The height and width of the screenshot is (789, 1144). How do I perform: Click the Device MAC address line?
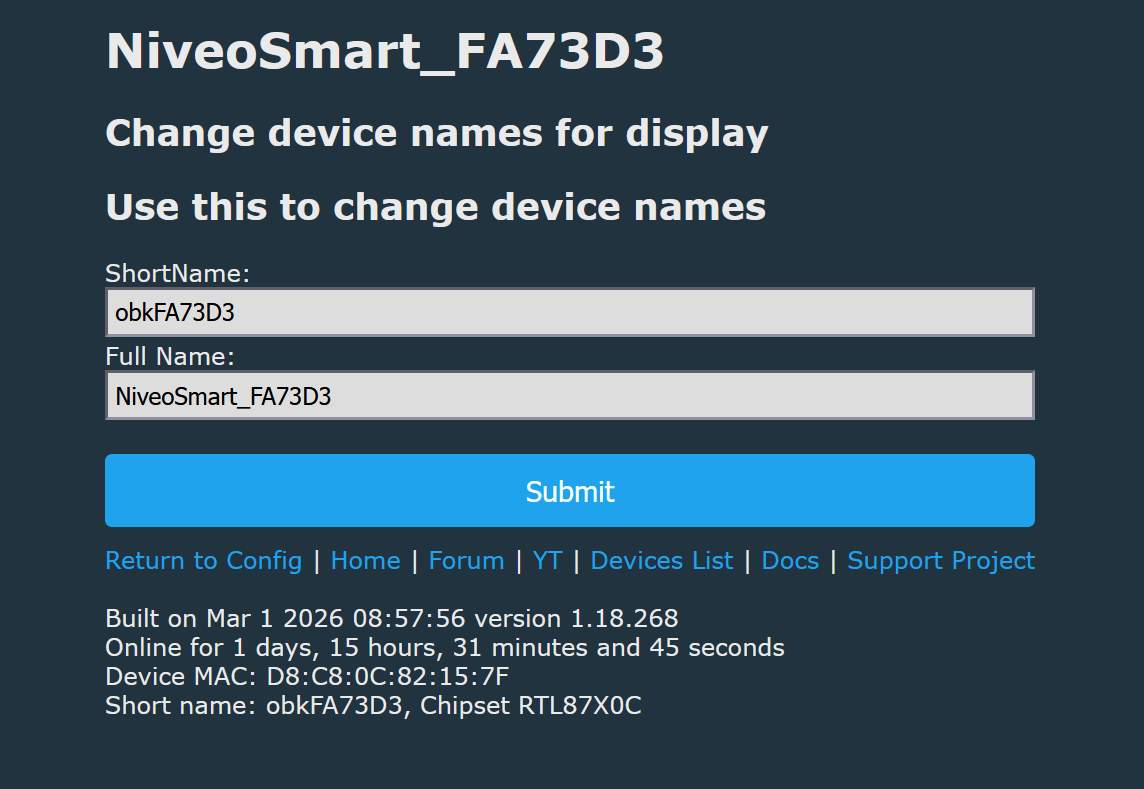point(307,676)
